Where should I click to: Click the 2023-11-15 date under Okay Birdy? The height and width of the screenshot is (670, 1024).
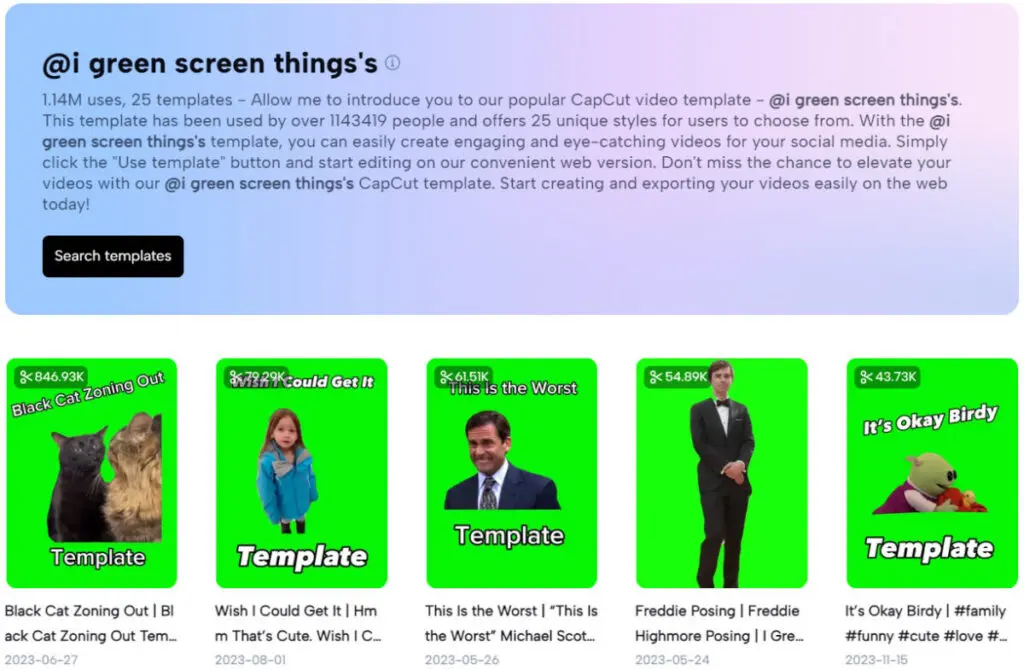pos(876,660)
